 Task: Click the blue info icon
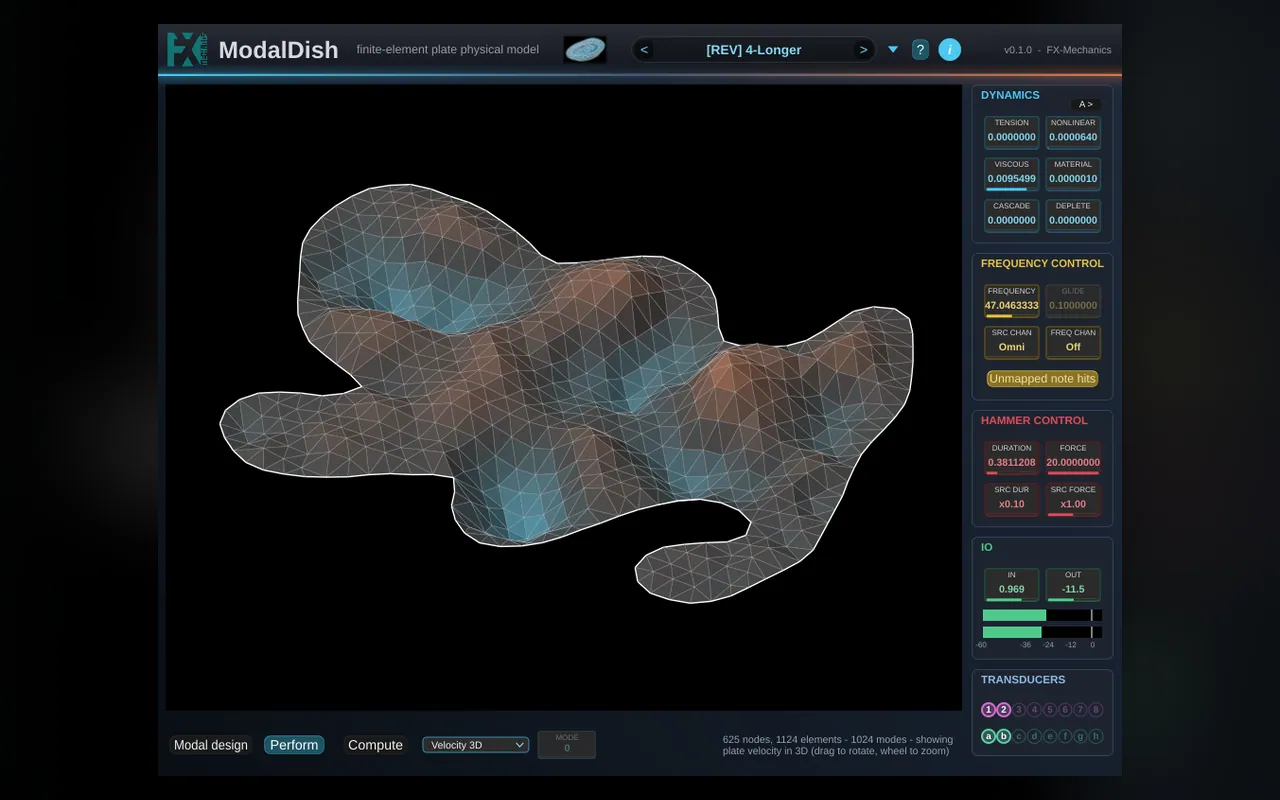click(x=949, y=49)
